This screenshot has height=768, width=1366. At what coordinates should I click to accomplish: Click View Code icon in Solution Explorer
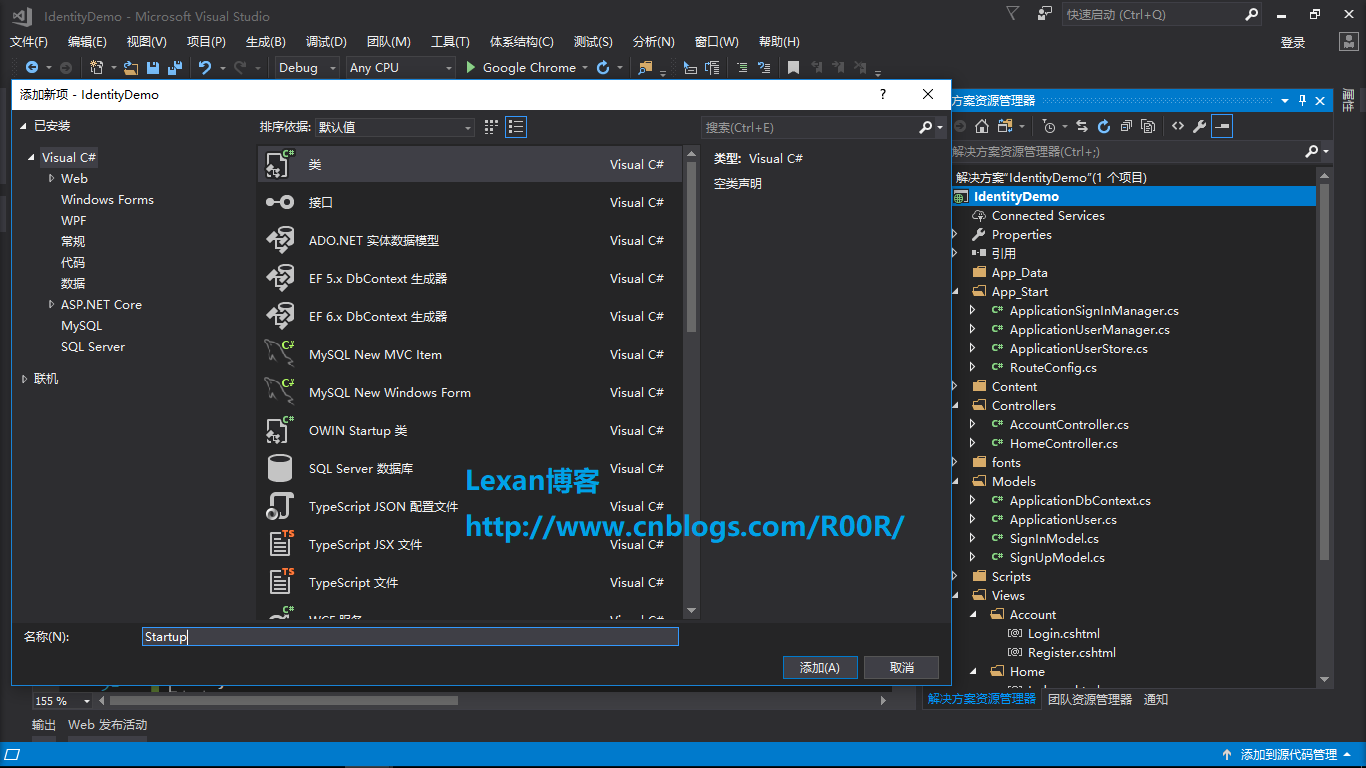[1178, 126]
